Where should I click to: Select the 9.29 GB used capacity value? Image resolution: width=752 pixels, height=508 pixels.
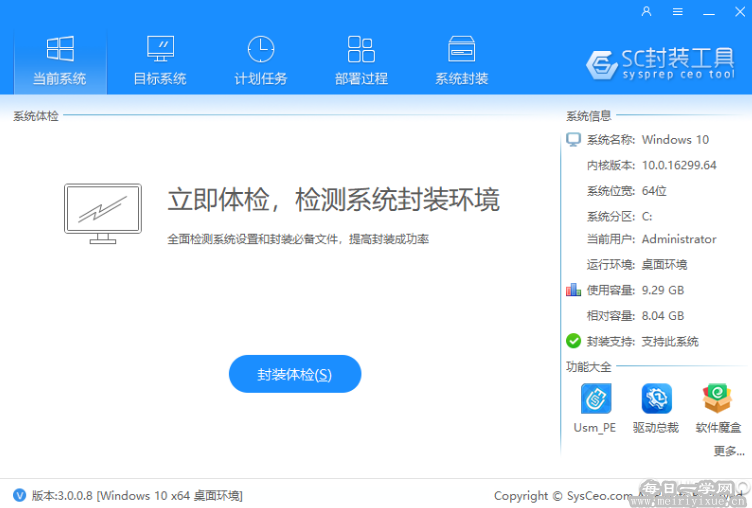tap(663, 290)
